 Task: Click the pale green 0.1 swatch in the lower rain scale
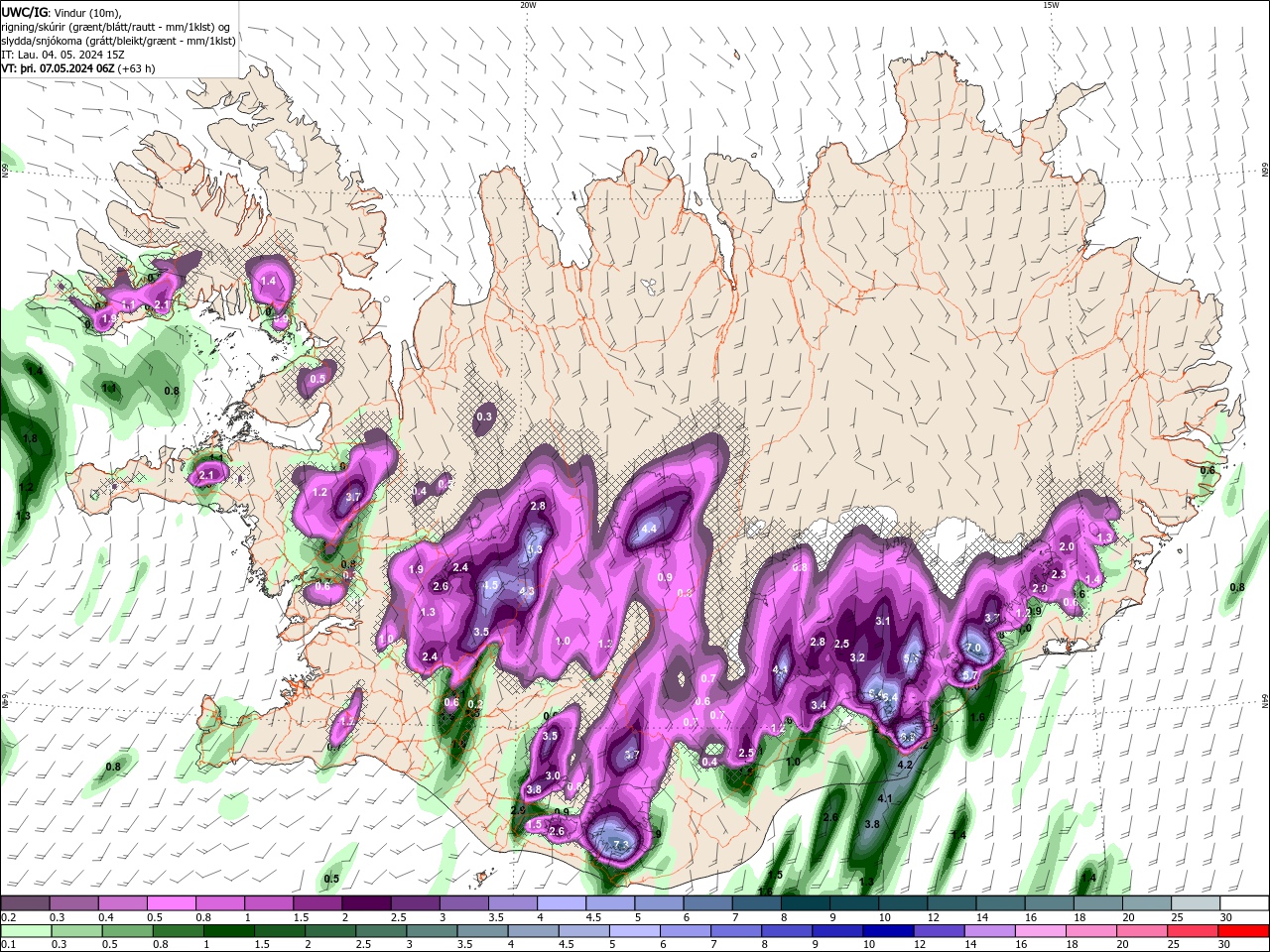click(x=25, y=931)
